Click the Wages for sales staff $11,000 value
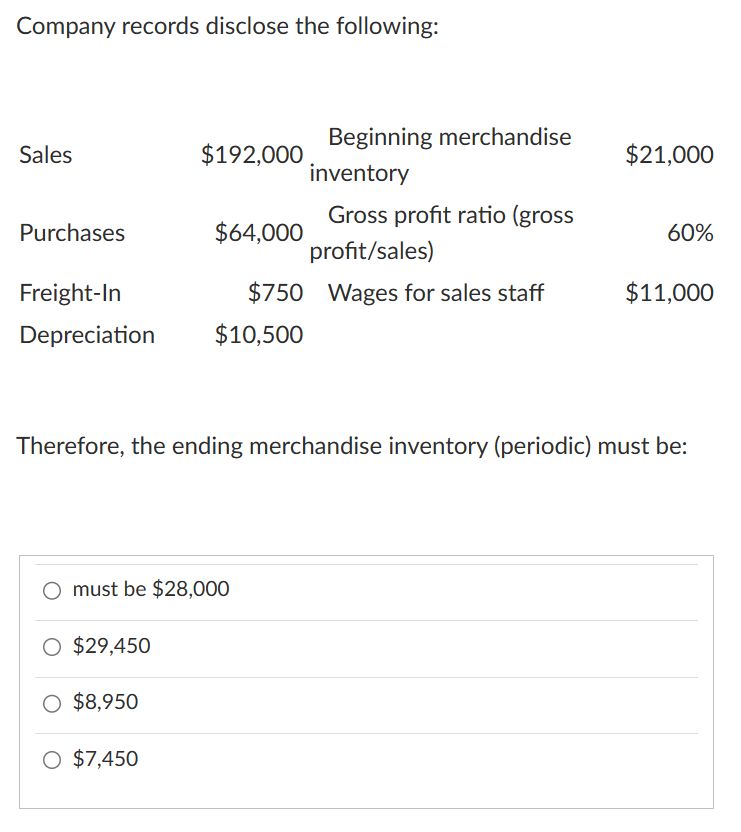741x832 pixels. tap(670, 293)
